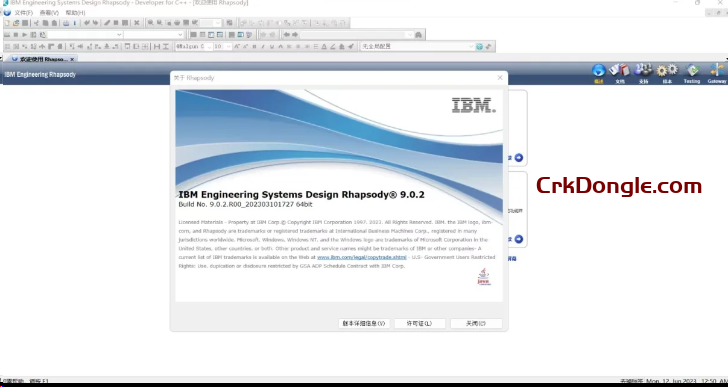Click the pin icon after the globe icon

[488, 46]
